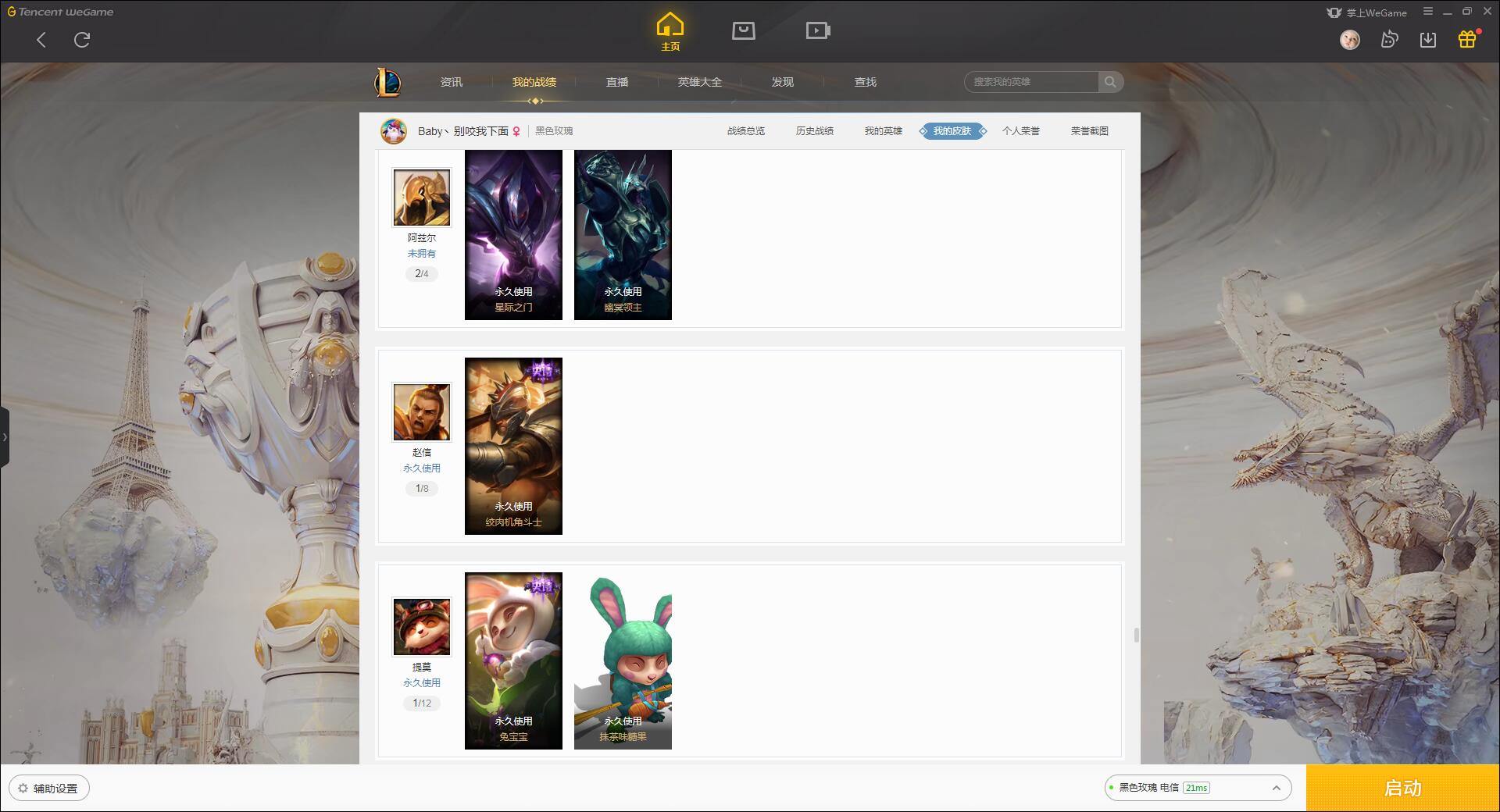Open the 辅助设置 button
This screenshot has height=812, width=1500.
coord(49,788)
